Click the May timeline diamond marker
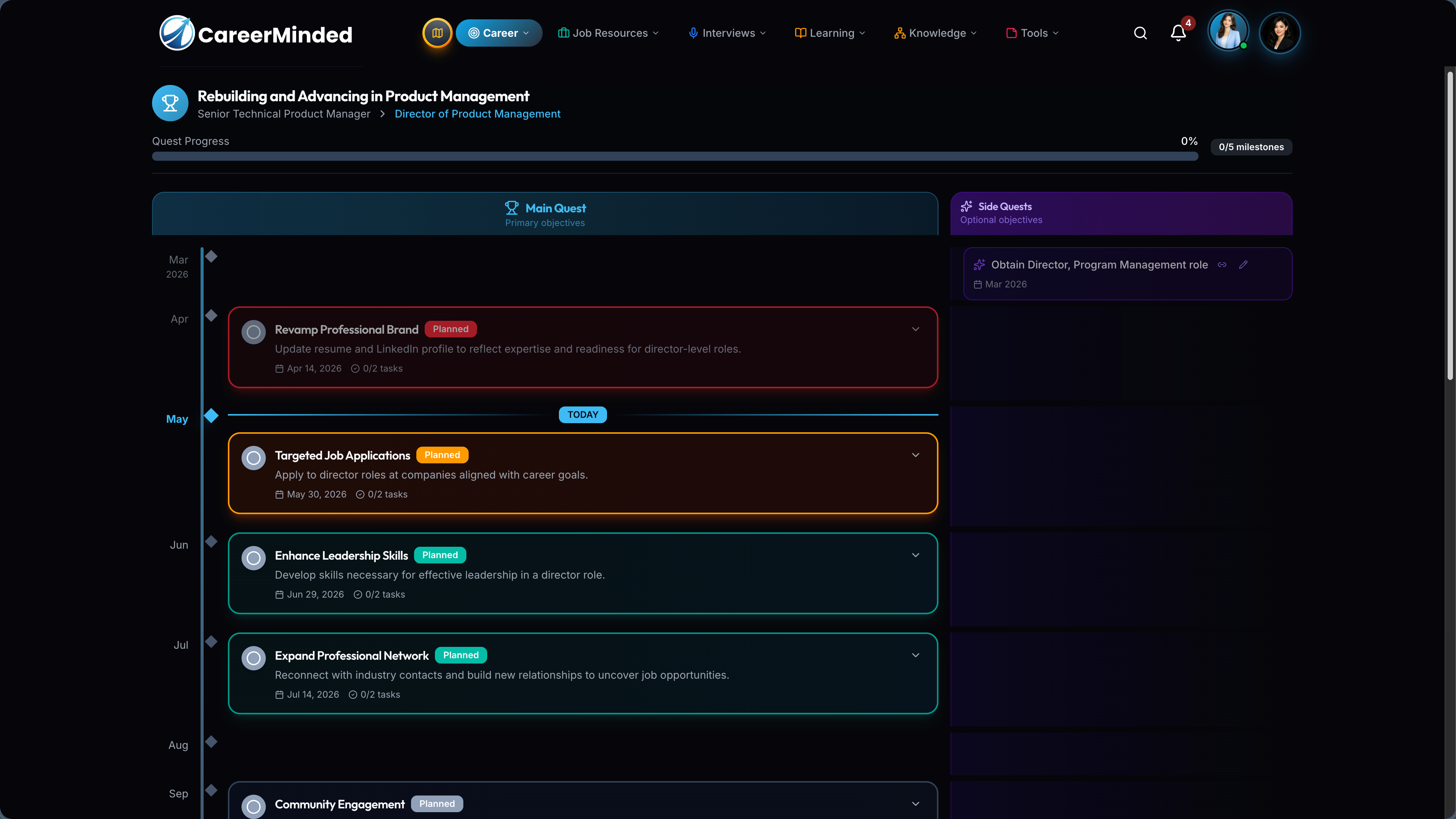The width and height of the screenshot is (1456, 819). click(212, 416)
